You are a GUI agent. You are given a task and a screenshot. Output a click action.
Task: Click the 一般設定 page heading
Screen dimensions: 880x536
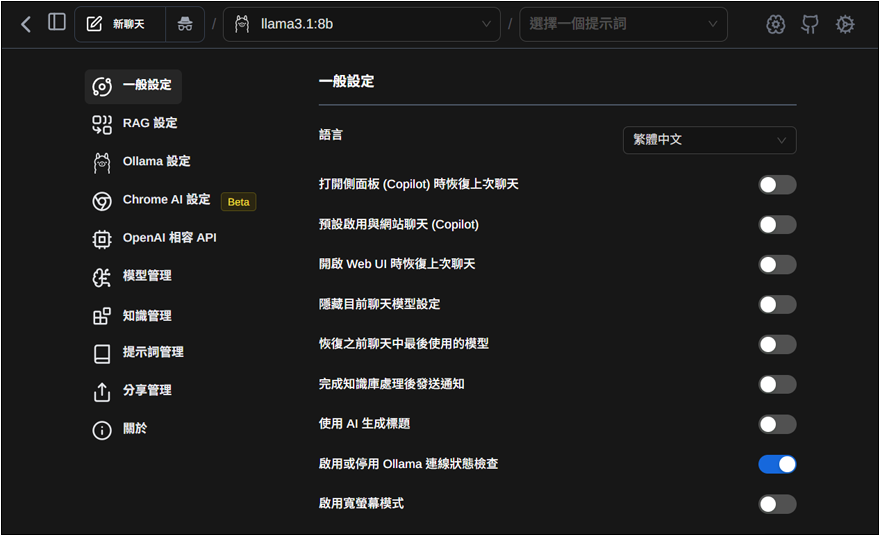coord(346,81)
